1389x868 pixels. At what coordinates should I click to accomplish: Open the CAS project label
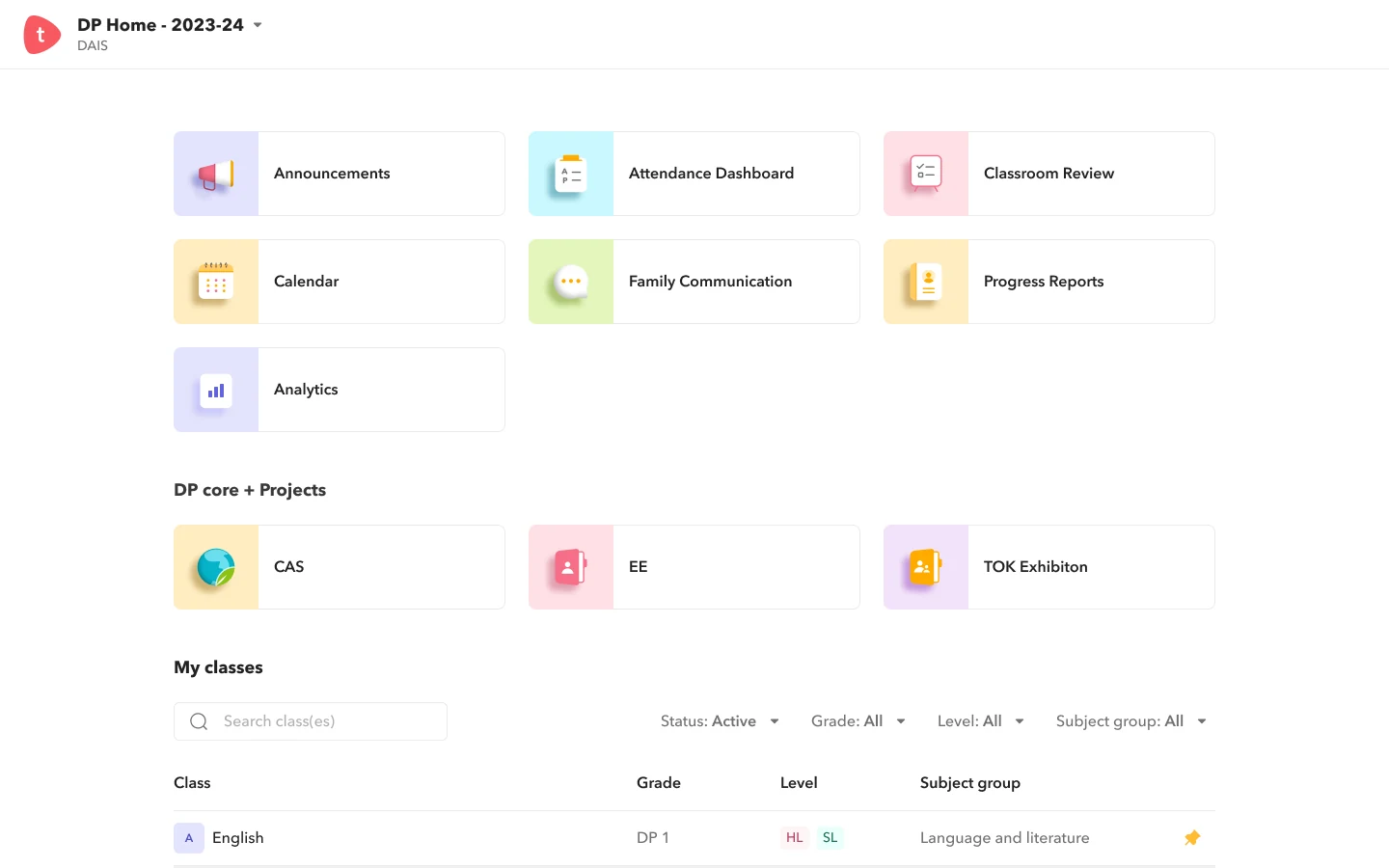pos(288,567)
